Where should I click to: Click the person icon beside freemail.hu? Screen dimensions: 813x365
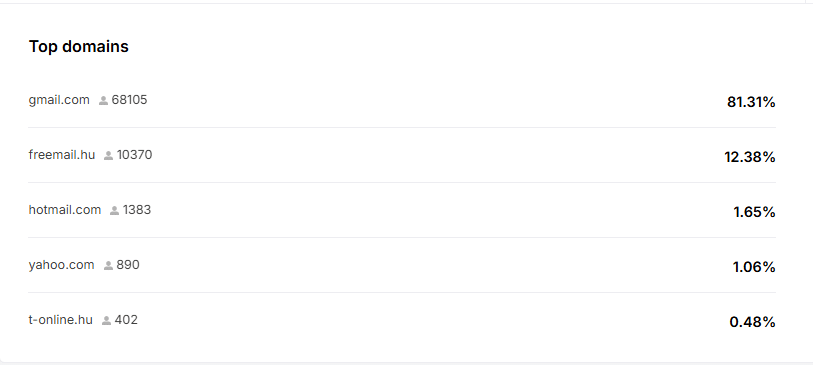coord(108,156)
